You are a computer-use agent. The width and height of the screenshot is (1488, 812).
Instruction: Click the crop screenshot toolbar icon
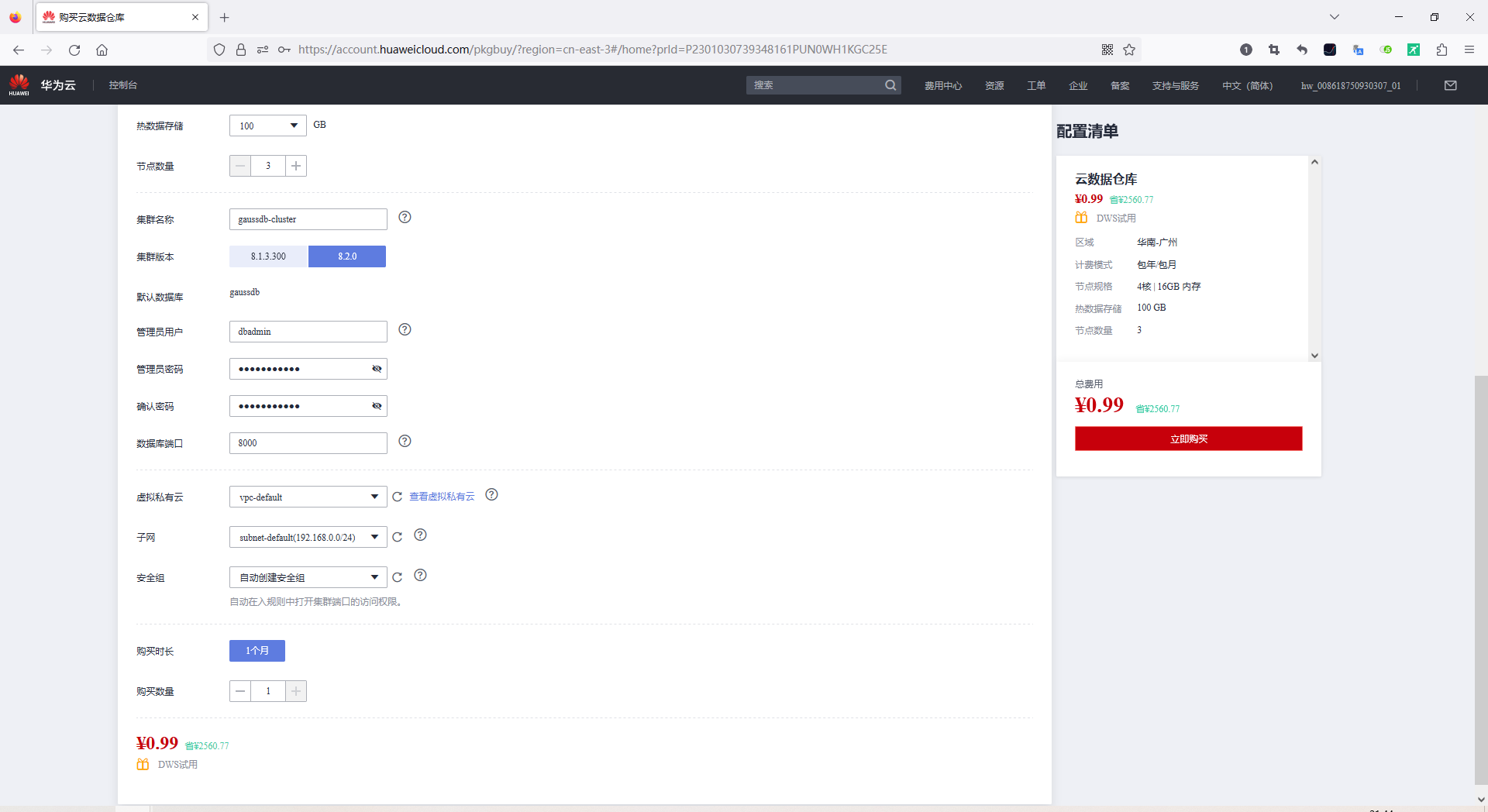pyautogui.click(x=1274, y=50)
